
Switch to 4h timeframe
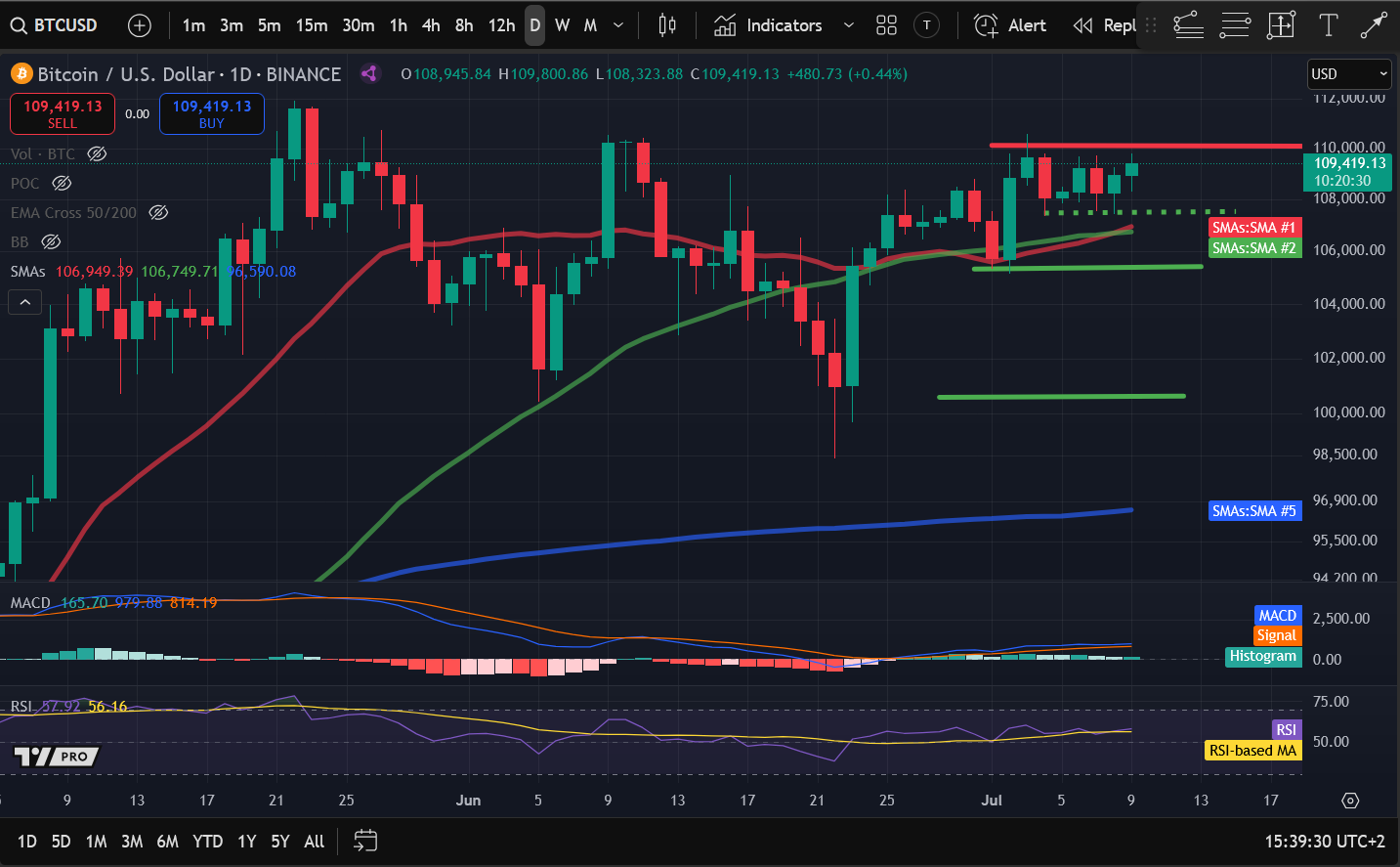coord(431,25)
